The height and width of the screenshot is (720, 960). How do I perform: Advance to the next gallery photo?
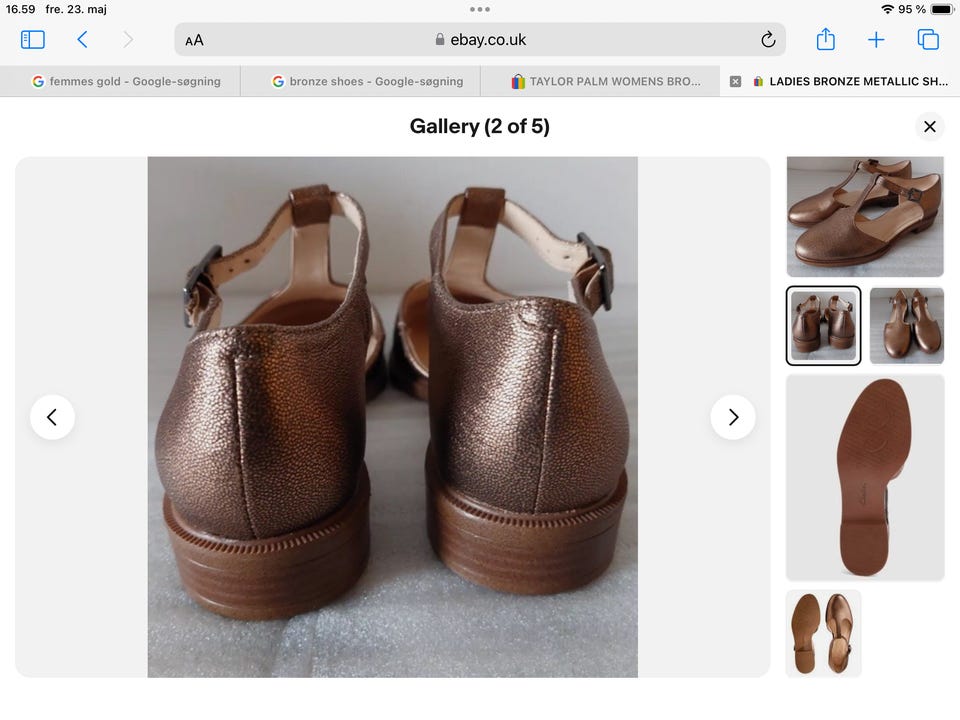733,417
